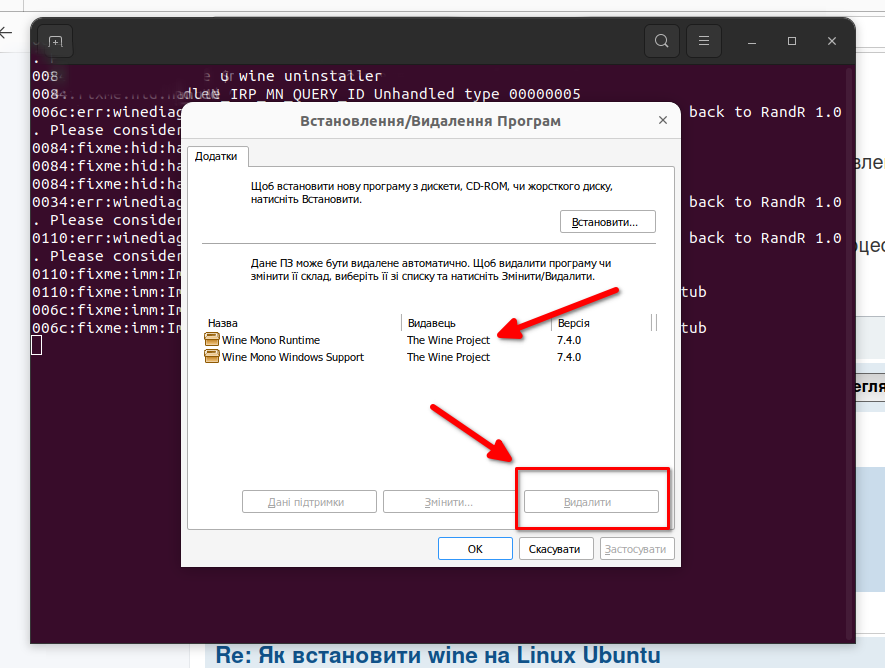This screenshot has height=668, width=885.
Task: Select Wine Mono Windows Support row
Action: click(x=428, y=357)
